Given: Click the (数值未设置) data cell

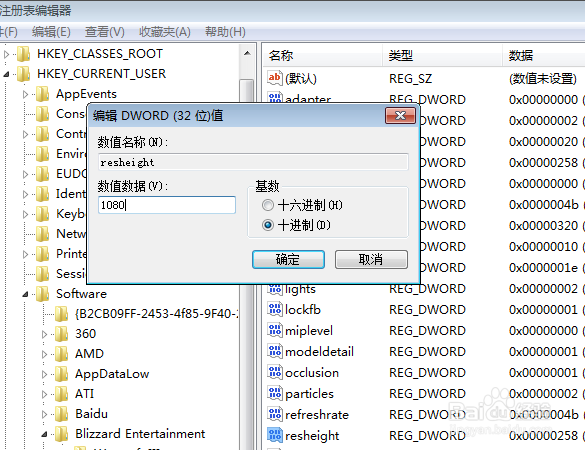Looking at the screenshot, I should pyautogui.click(x=543, y=78).
